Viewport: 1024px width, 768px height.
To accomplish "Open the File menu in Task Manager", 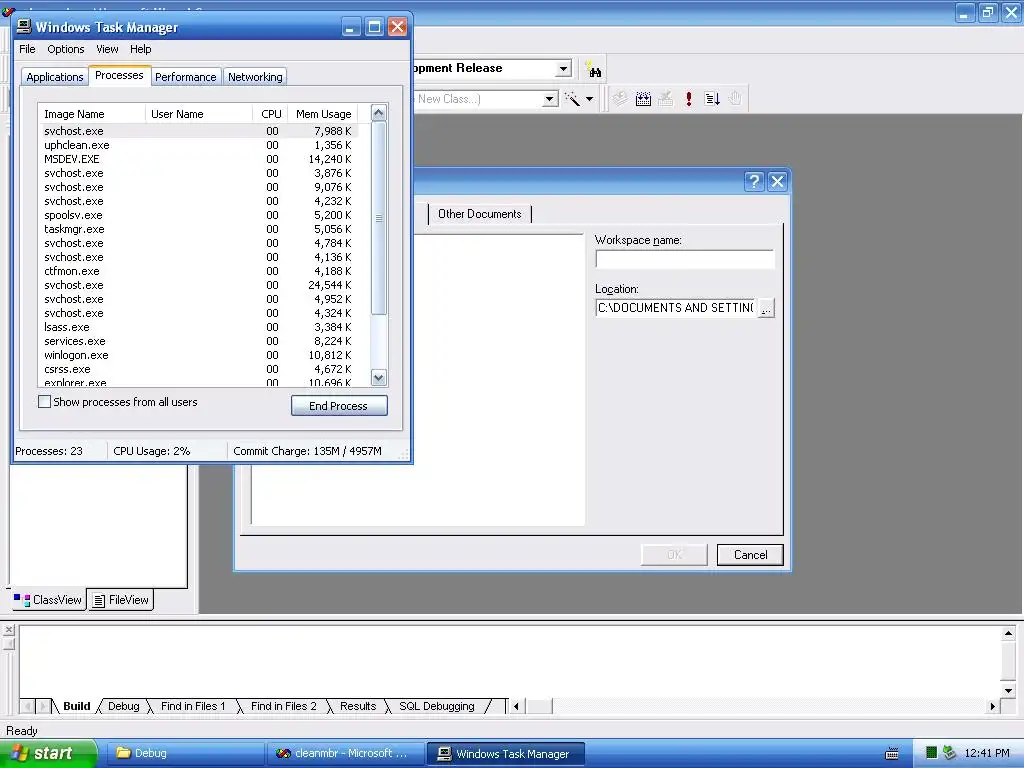I will pos(27,49).
